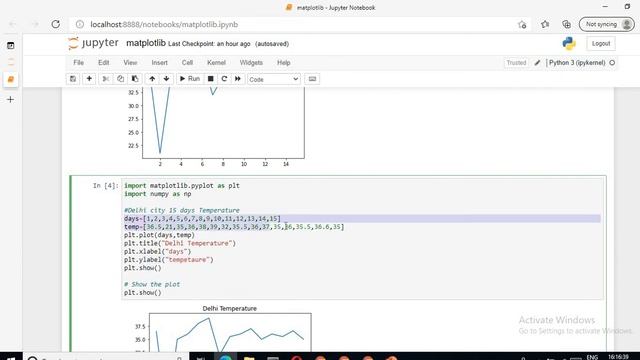Insert a cell below with plus icon
Viewport: 640px width, 360px height.
click(x=89, y=79)
